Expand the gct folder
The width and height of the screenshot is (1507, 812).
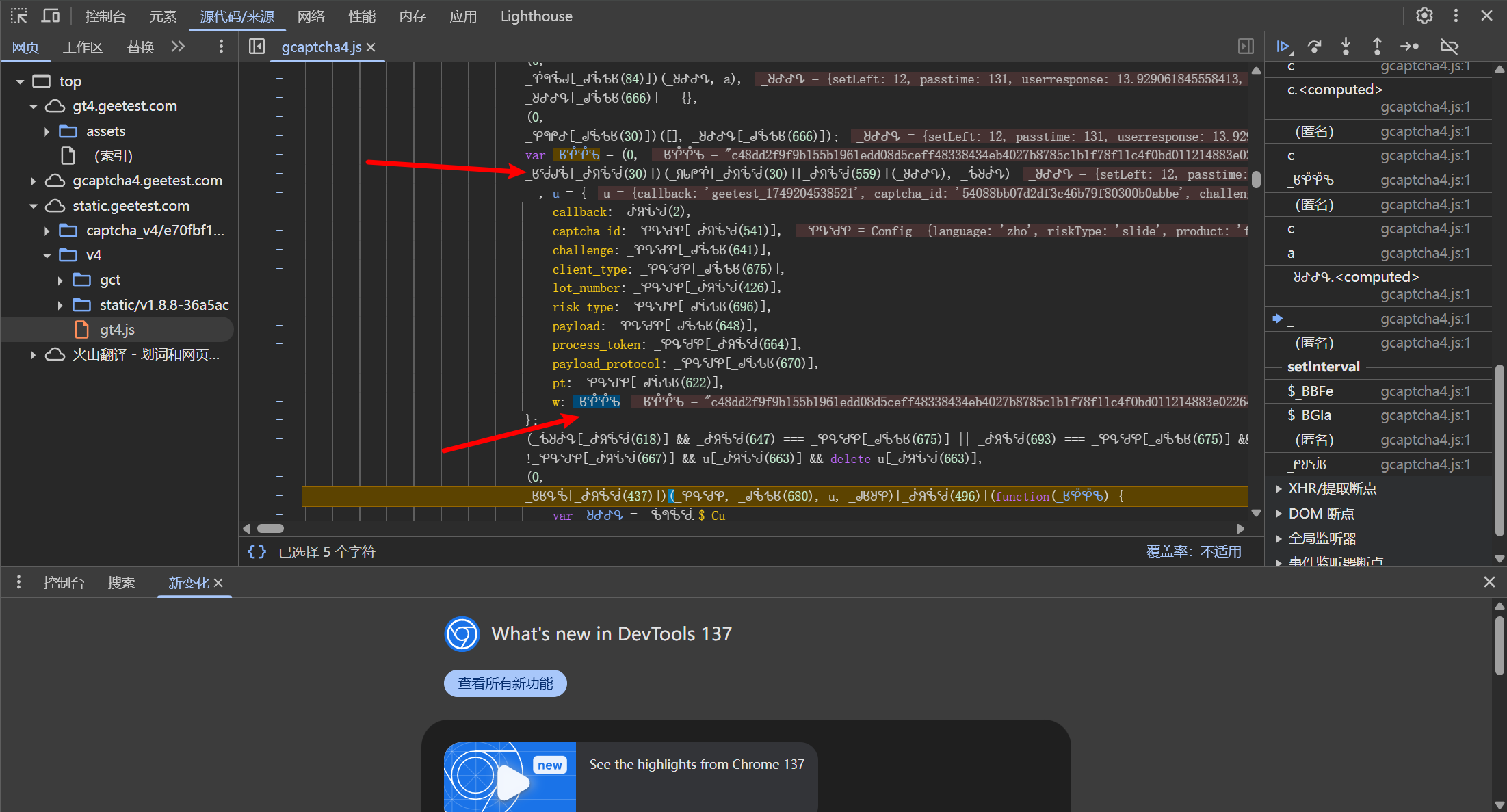60,280
